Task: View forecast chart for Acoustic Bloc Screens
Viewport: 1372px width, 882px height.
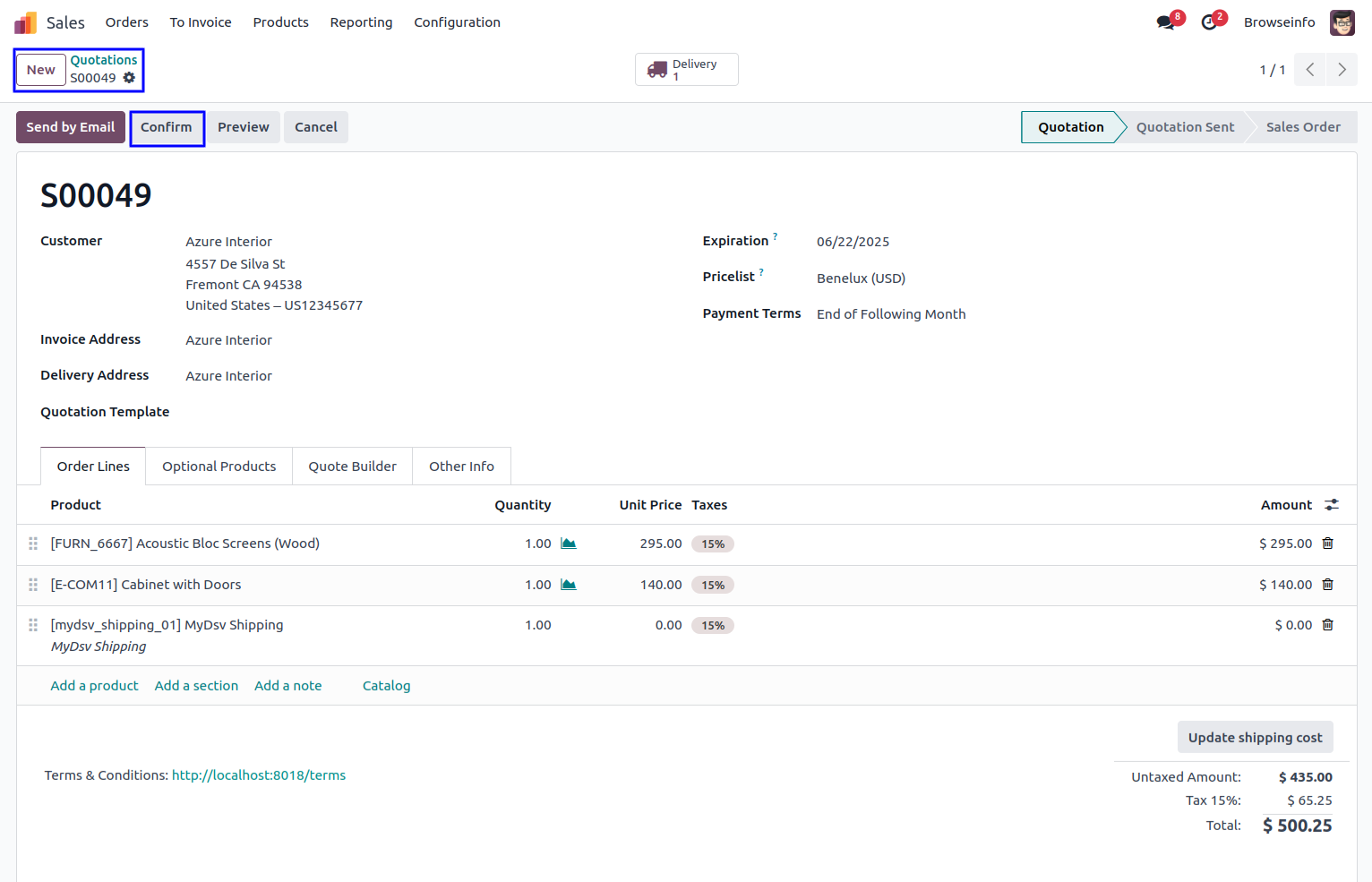Action: pos(569,544)
